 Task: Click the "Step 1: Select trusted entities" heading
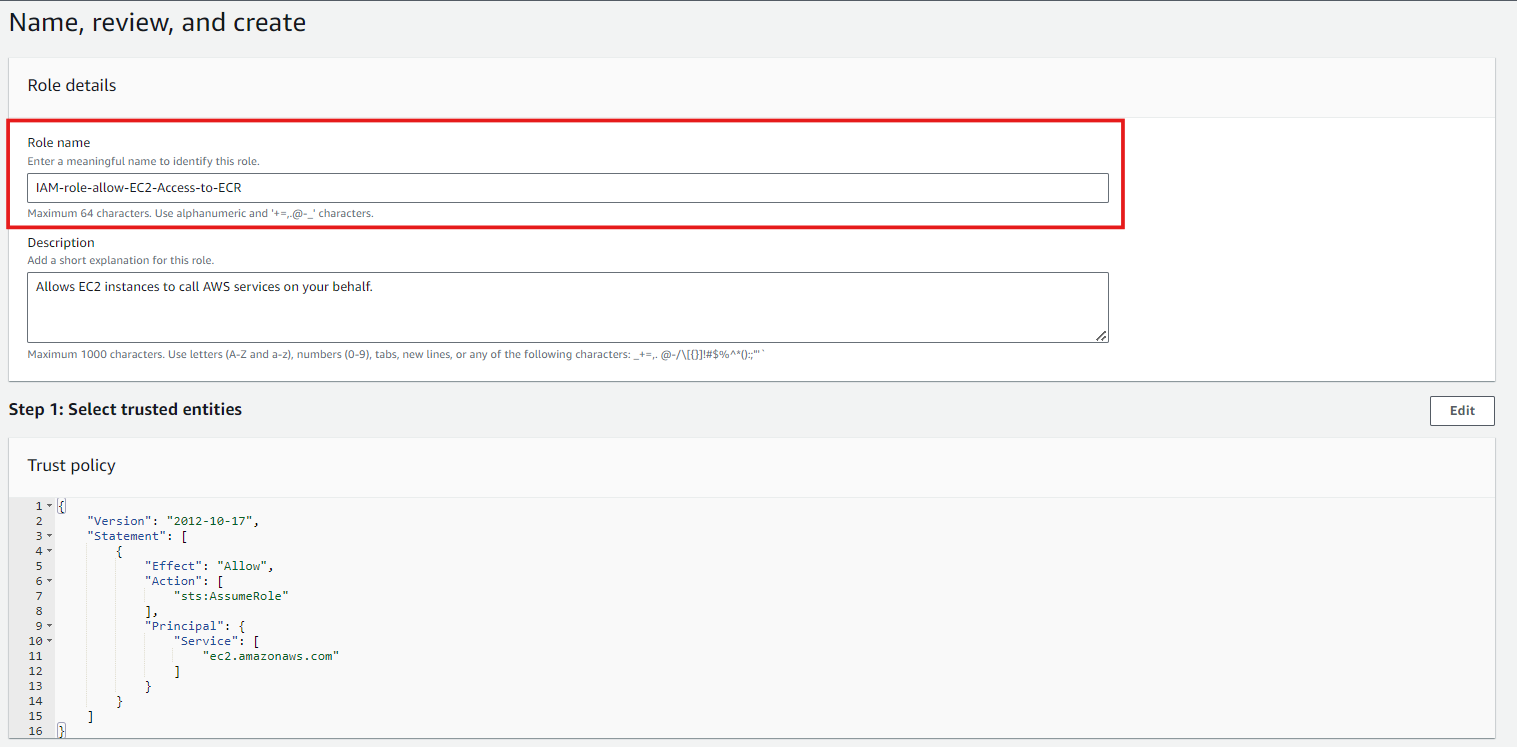point(125,409)
